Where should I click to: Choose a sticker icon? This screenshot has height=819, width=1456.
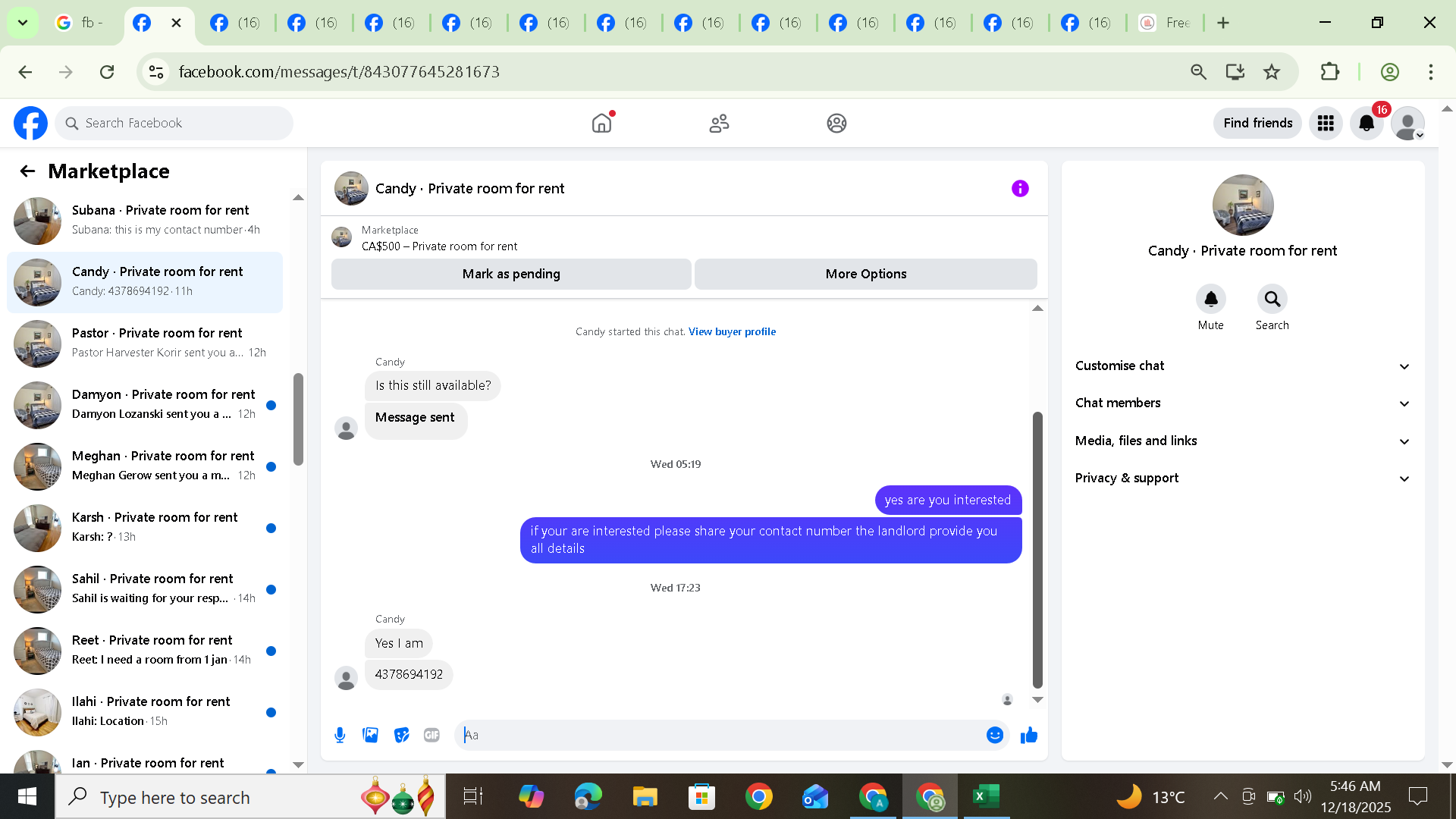401,735
